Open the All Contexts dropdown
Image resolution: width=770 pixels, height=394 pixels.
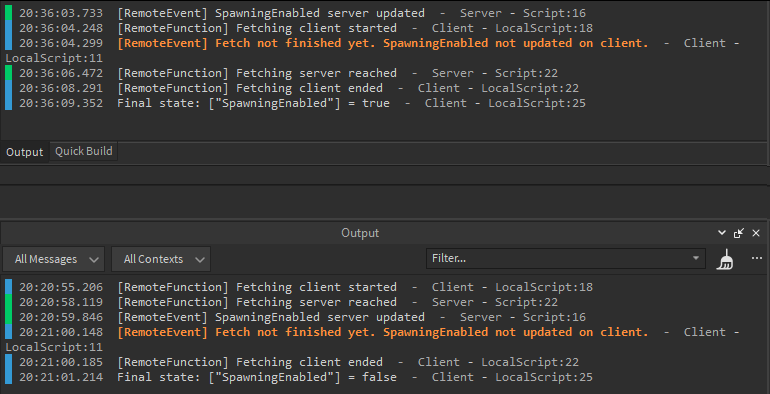click(x=161, y=259)
